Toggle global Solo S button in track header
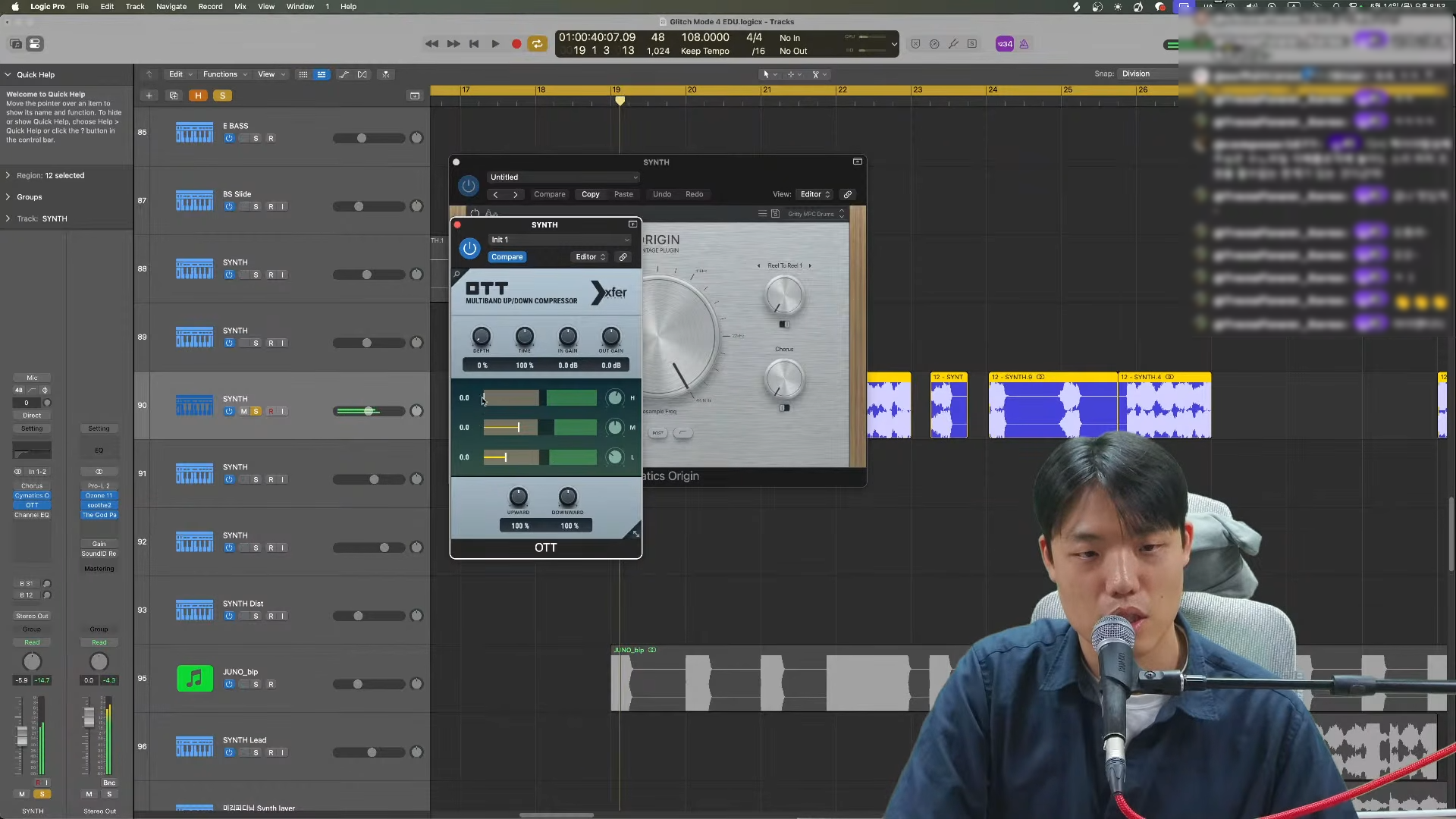 pos(222,96)
